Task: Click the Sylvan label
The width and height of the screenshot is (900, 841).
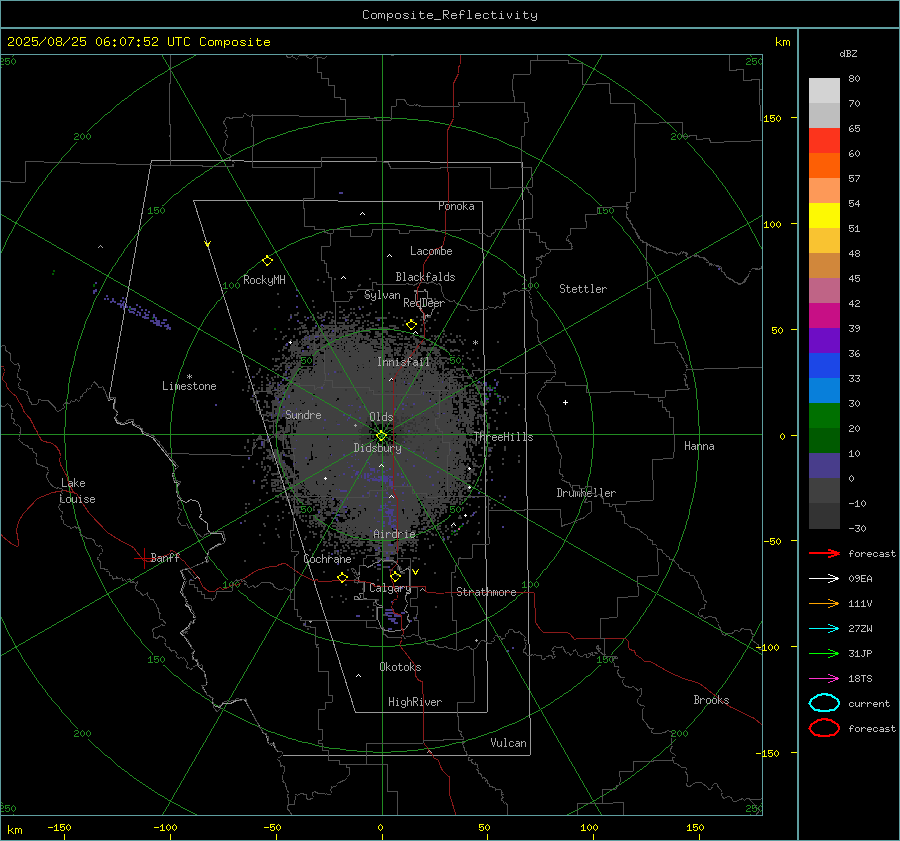Action: 382,295
